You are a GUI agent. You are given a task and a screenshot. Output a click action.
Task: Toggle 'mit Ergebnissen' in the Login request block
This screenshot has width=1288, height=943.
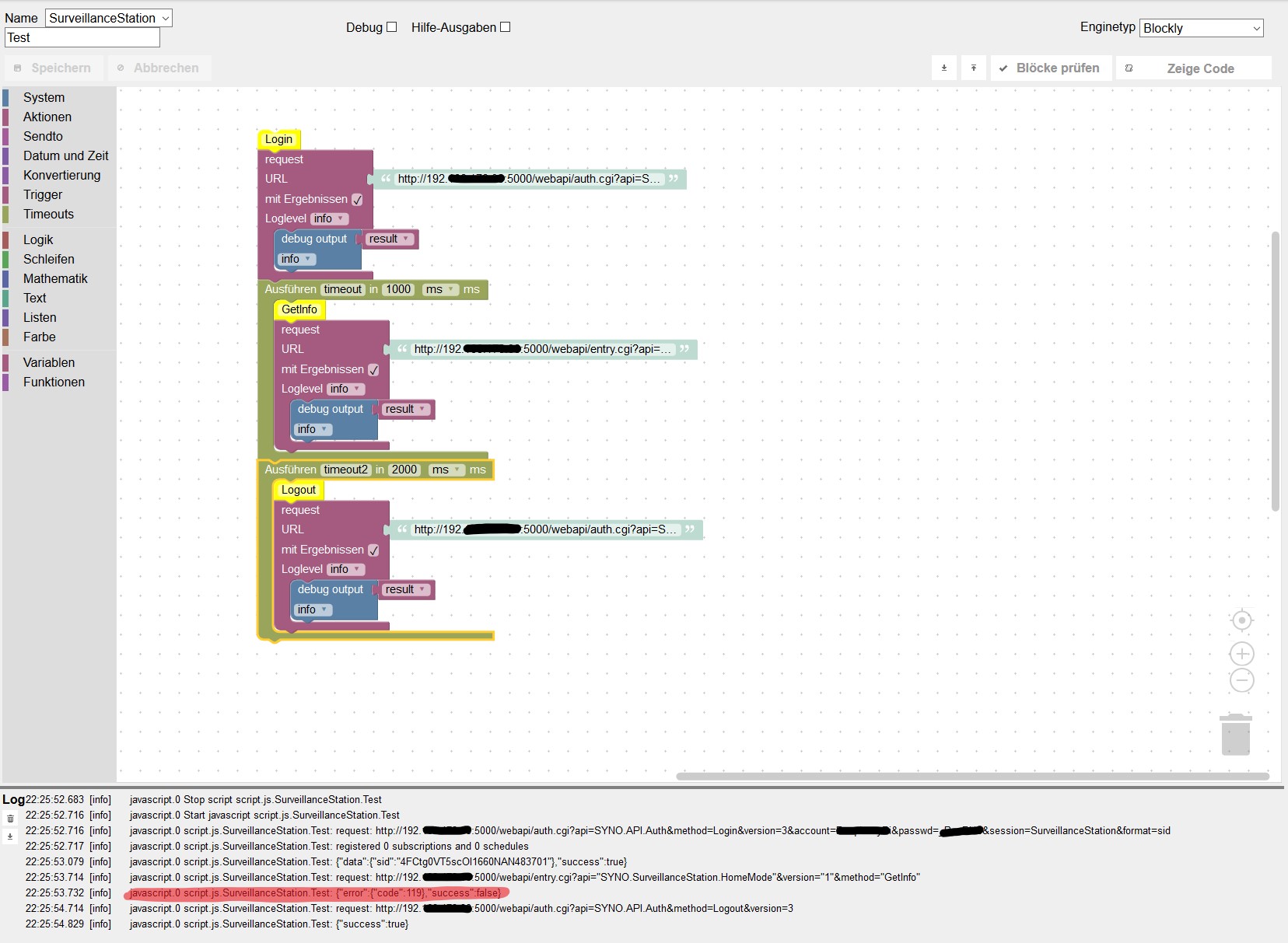click(x=357, y=200)
